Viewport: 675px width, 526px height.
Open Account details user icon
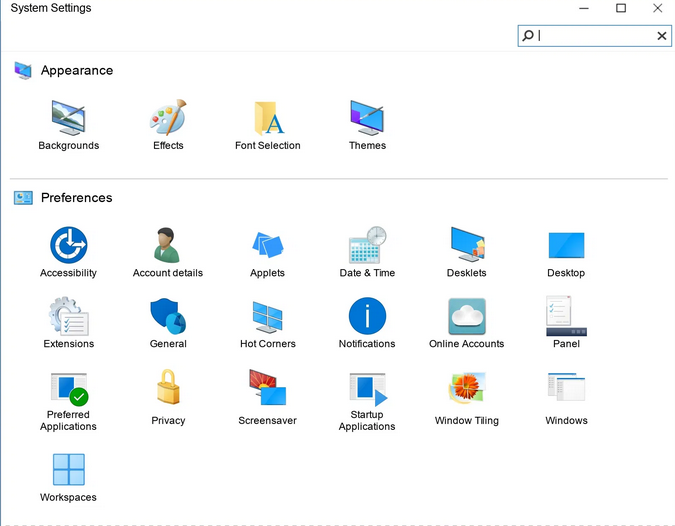(167, 245)
